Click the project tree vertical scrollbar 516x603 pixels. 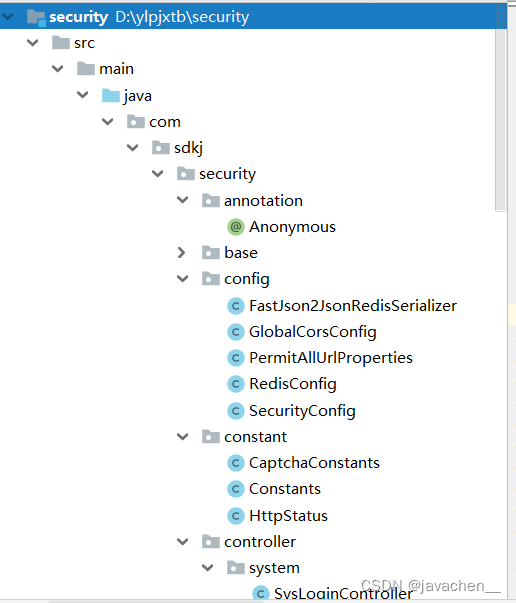pyautogui.click(x=500, y=119)
